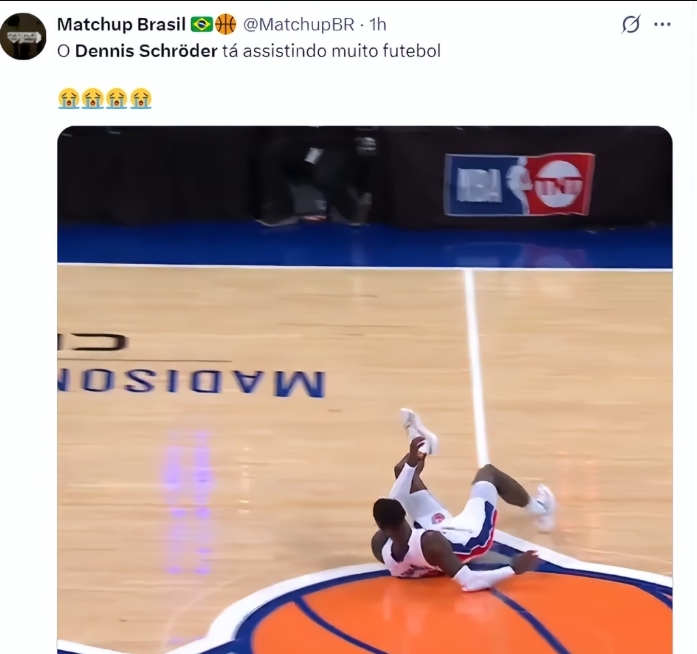Viewport: 697px width, 654px height.
Task: Click the Brazil flag emoji
Action: (202, 24)
